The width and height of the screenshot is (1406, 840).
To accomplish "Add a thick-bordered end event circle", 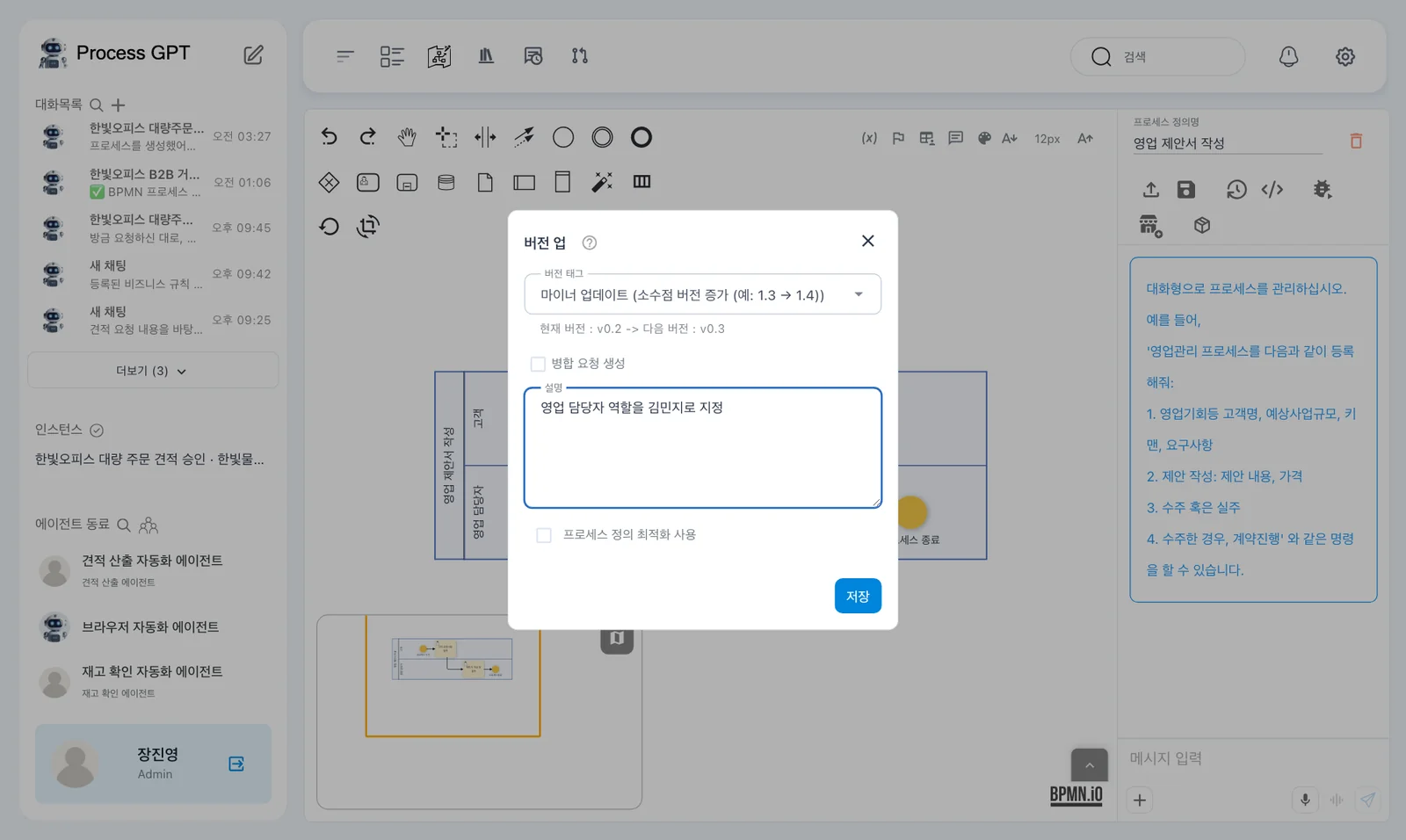I will coord(641,137).
